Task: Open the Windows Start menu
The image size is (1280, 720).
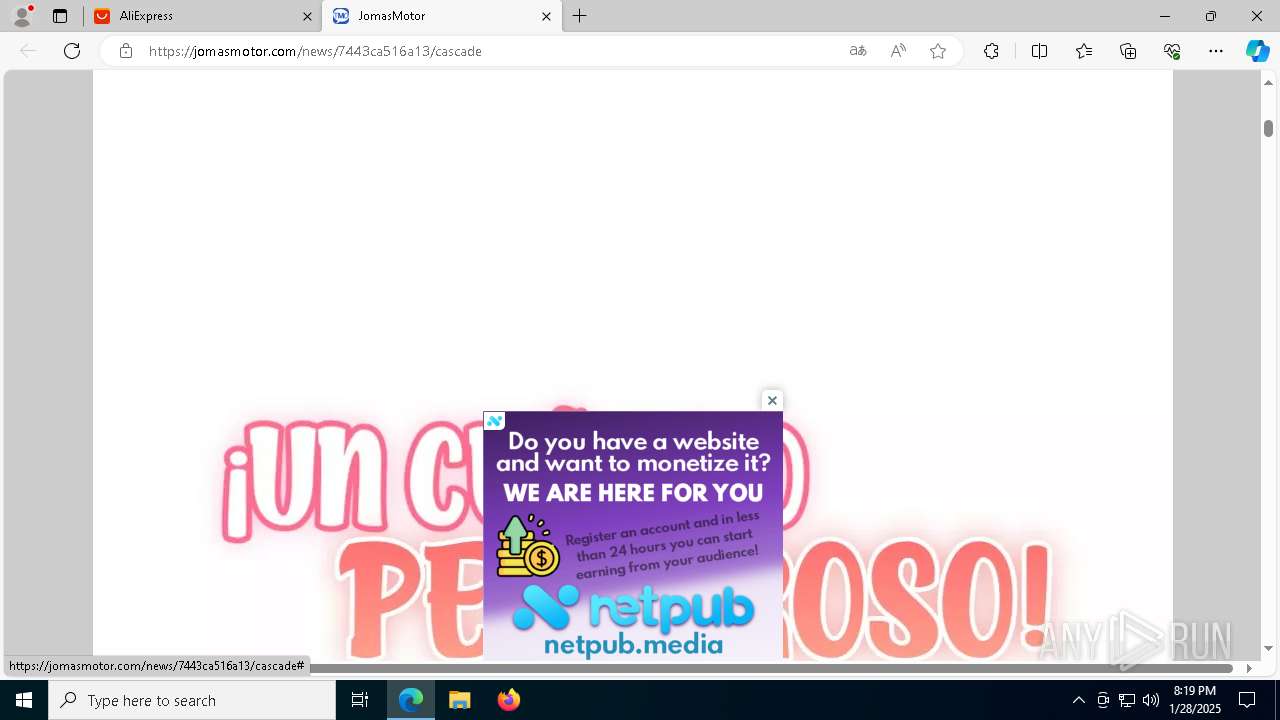Action: [x=24, y=700]
